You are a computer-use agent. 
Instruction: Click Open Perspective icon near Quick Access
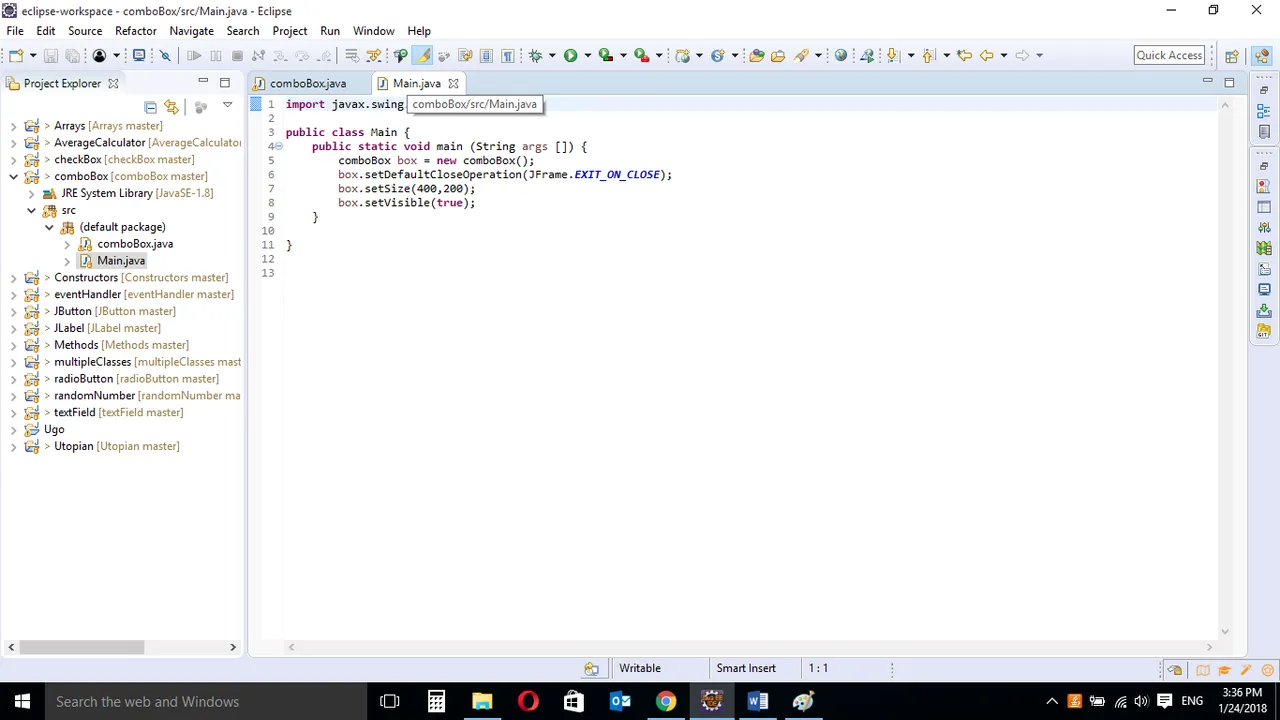(x=1232, y=55)
